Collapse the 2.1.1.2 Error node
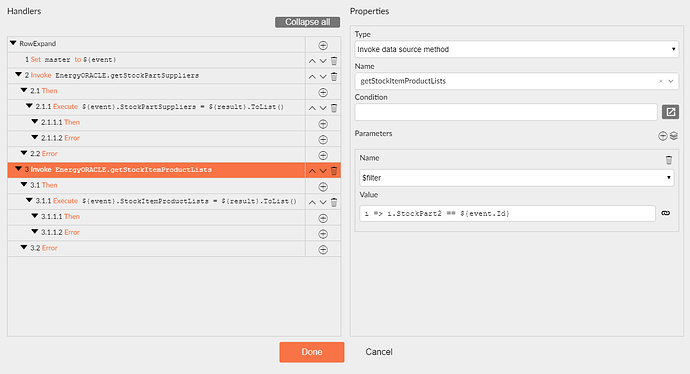The height and width of the screenshot is (374, 690). (x=35, y=137)
